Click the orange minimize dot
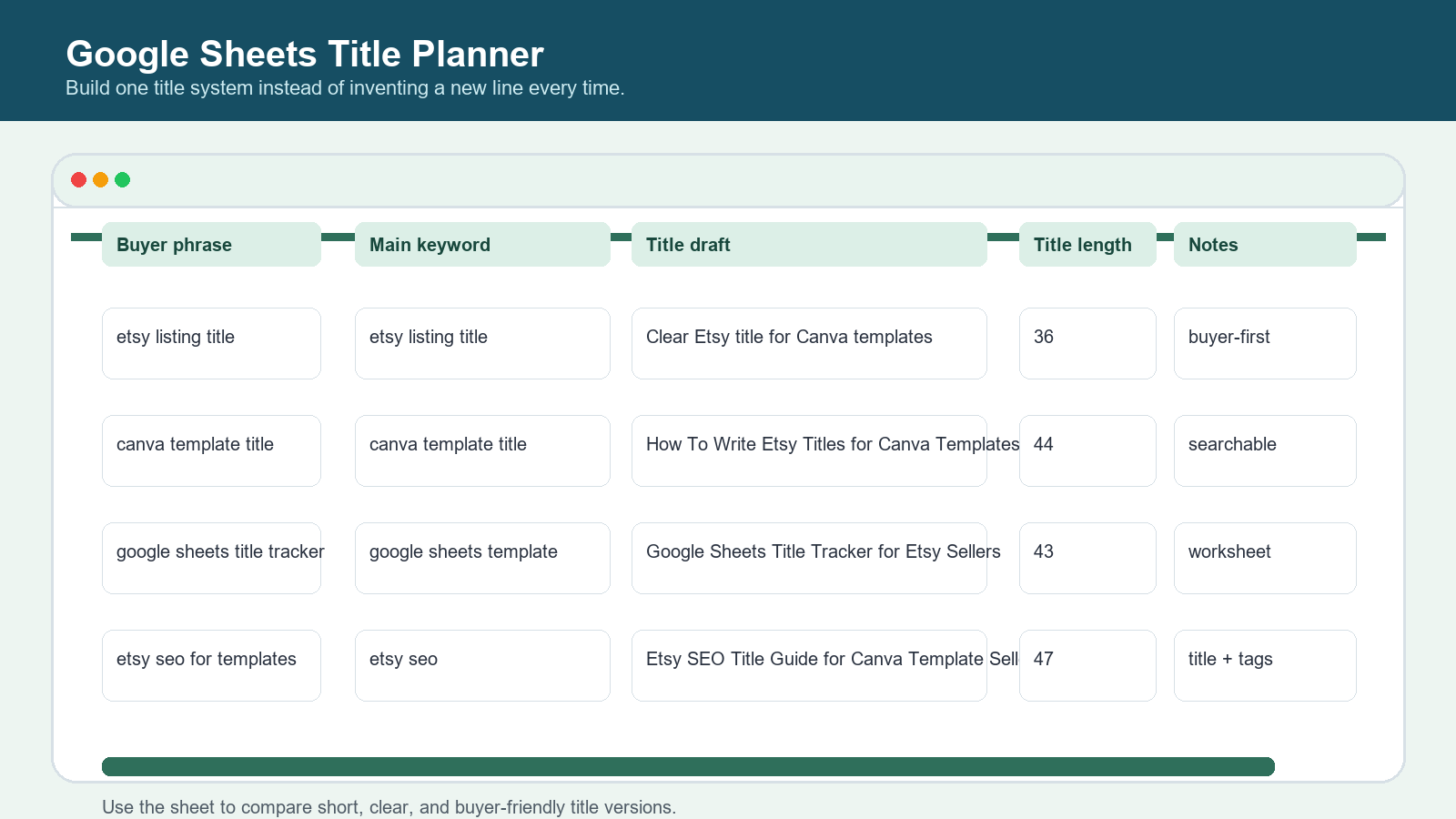 [x=101, y=180]
